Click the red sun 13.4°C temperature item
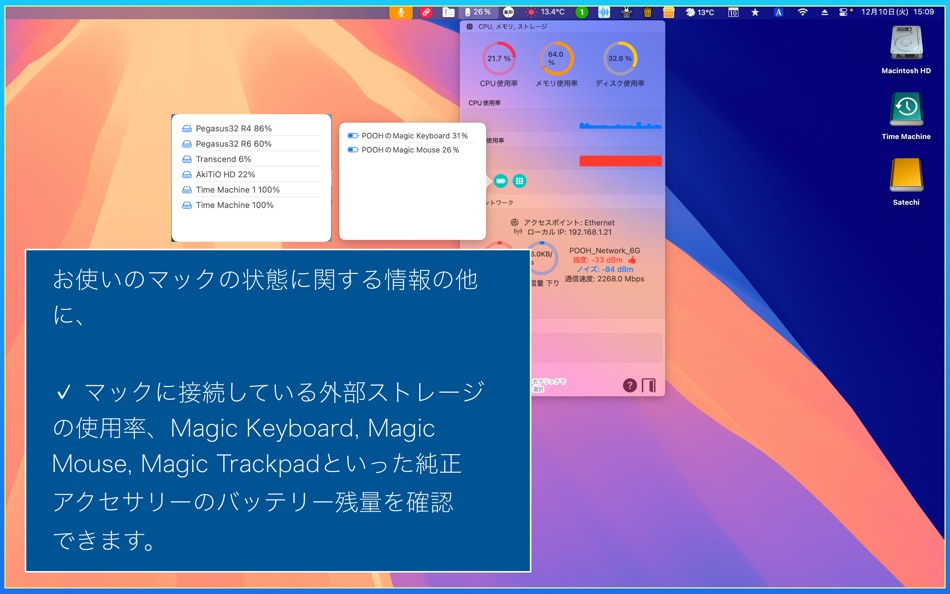This screenshot has height=594, width=950. 545,12
